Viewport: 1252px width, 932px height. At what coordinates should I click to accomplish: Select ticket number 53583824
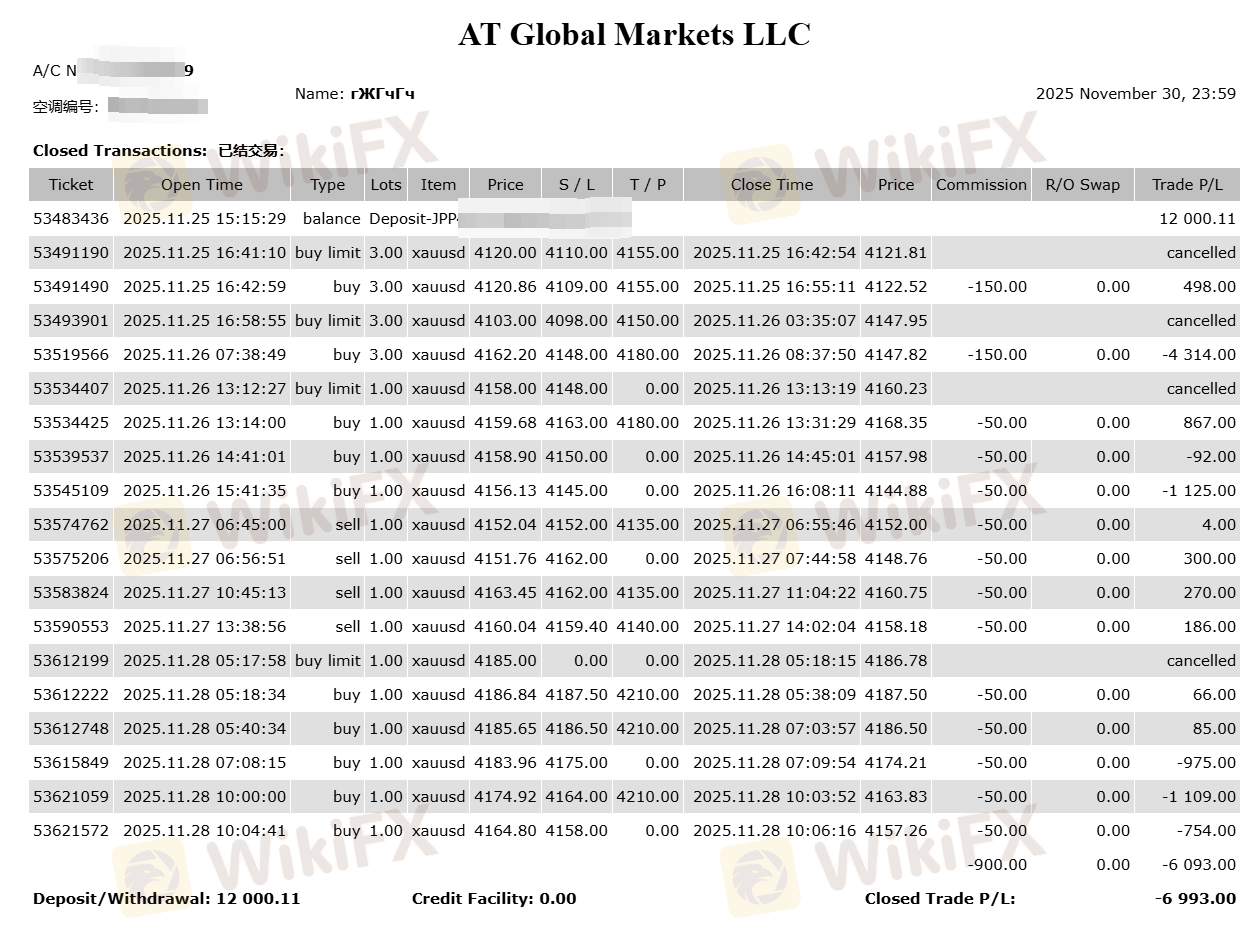pyautogui.click(x=71, y=592)
